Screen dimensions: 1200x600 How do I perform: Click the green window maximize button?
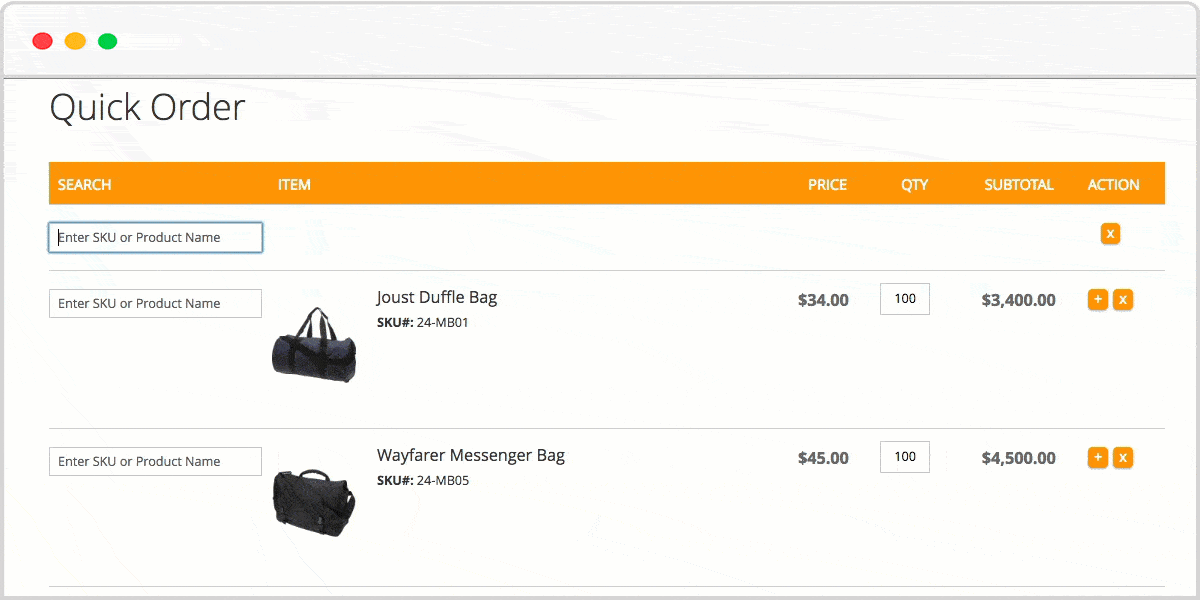[107, 41]
